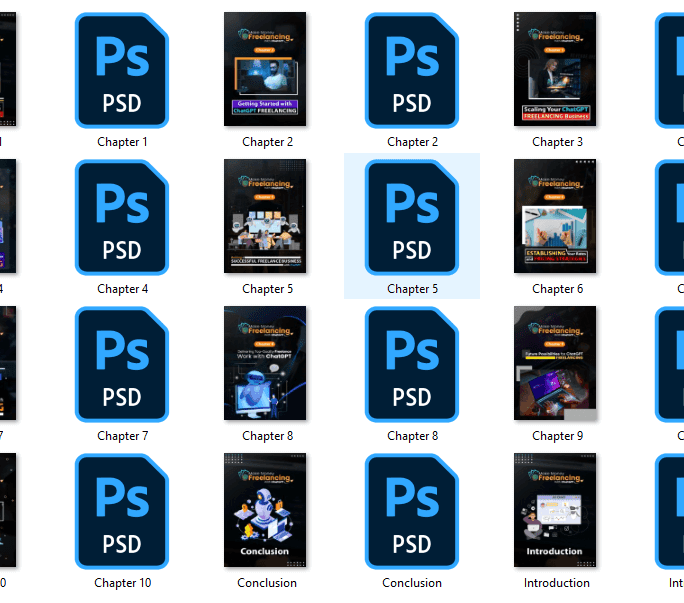The image size is (684, 603).
Task: Click the 'Chapter 9' file name label
Action: 557,436
